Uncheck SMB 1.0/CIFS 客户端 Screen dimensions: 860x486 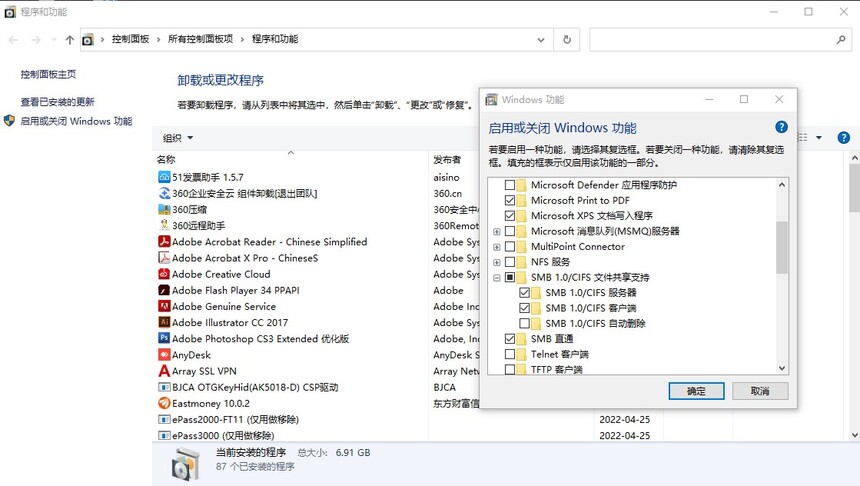524,308
